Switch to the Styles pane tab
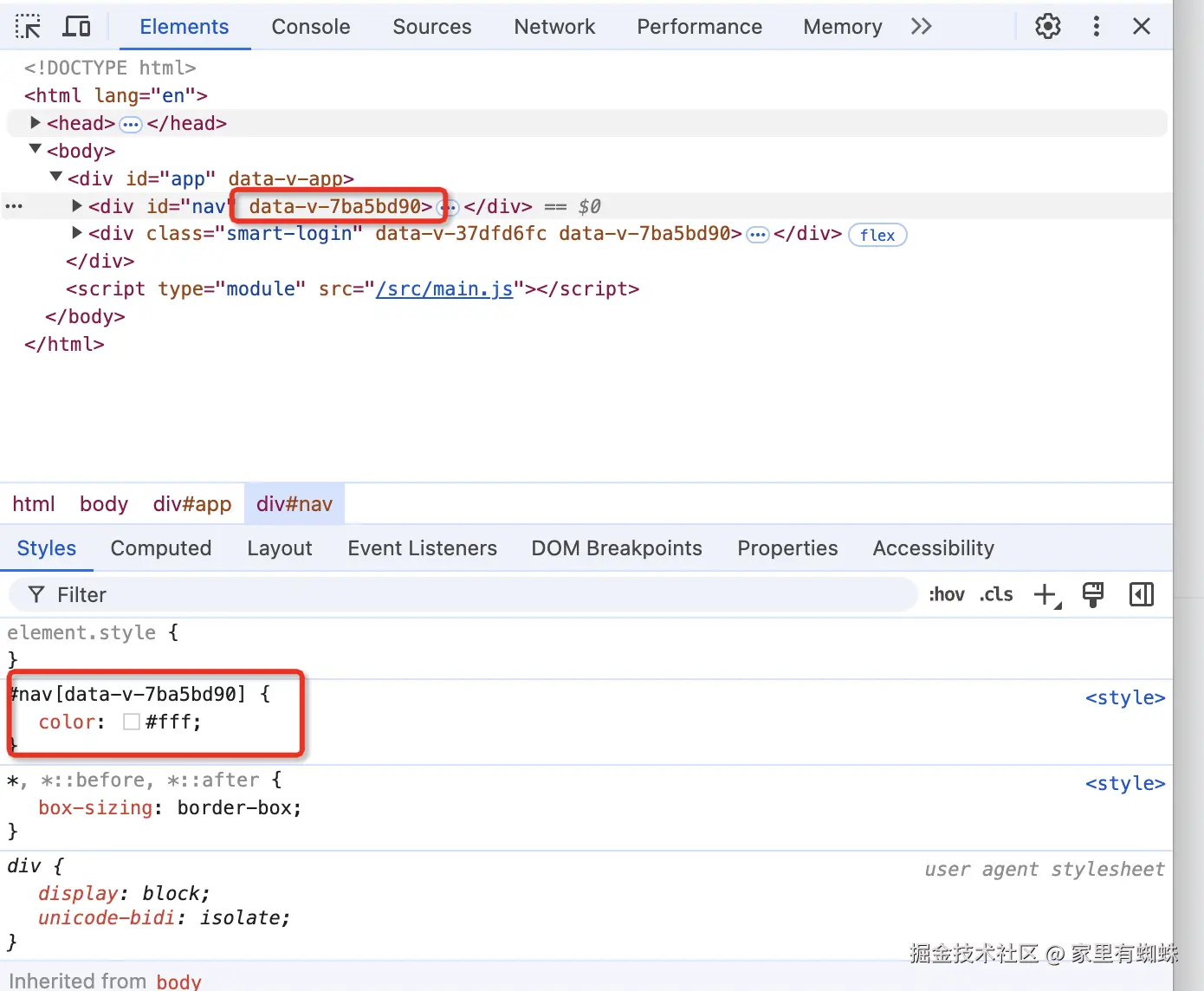The image size is (1204, 991). coord(47,548)
